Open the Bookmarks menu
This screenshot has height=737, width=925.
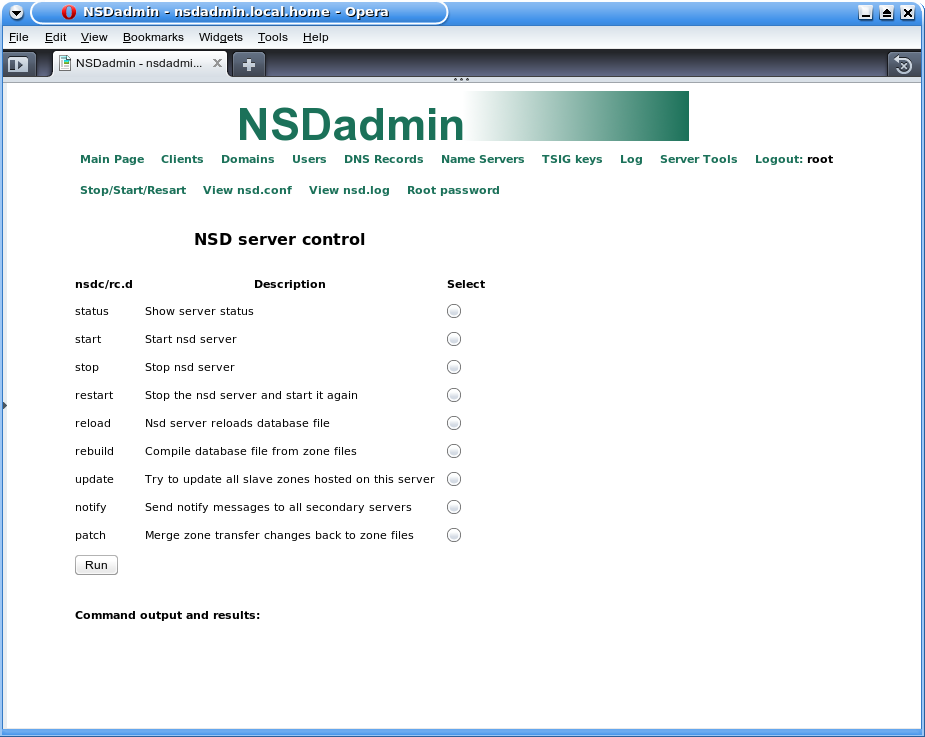(x=153, y=37)
